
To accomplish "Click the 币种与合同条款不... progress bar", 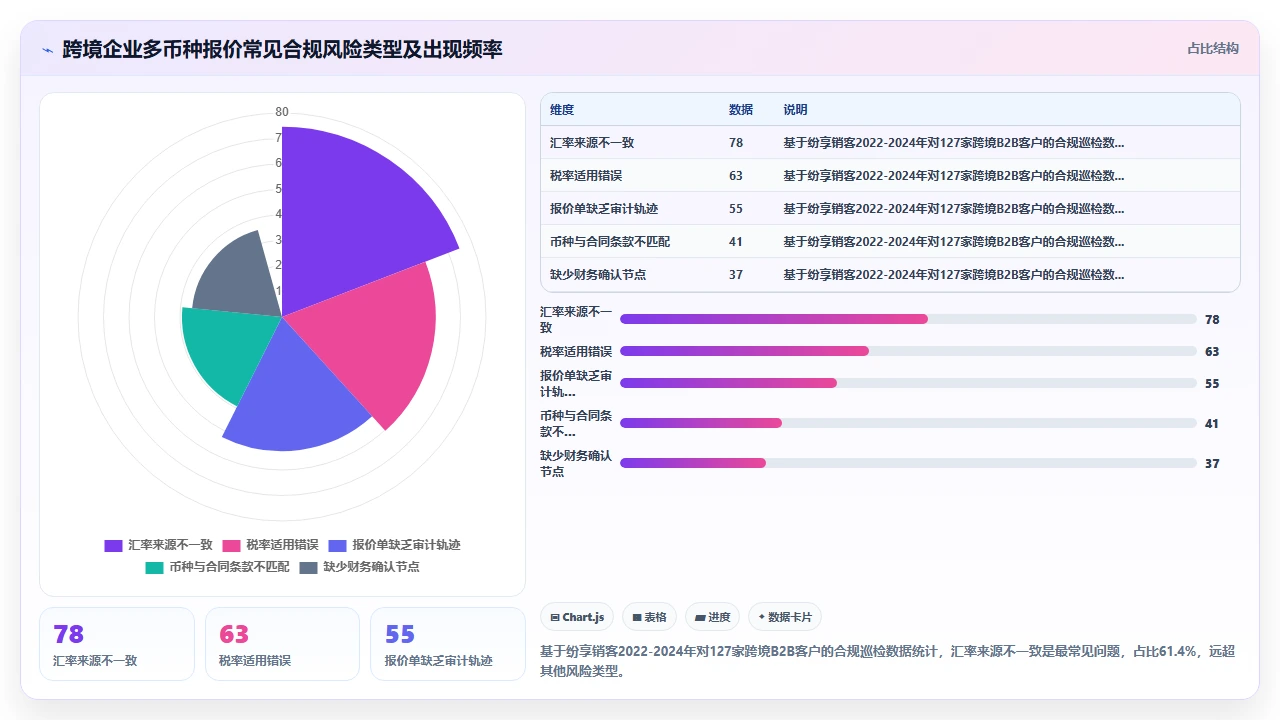I will tap(908, 423).
